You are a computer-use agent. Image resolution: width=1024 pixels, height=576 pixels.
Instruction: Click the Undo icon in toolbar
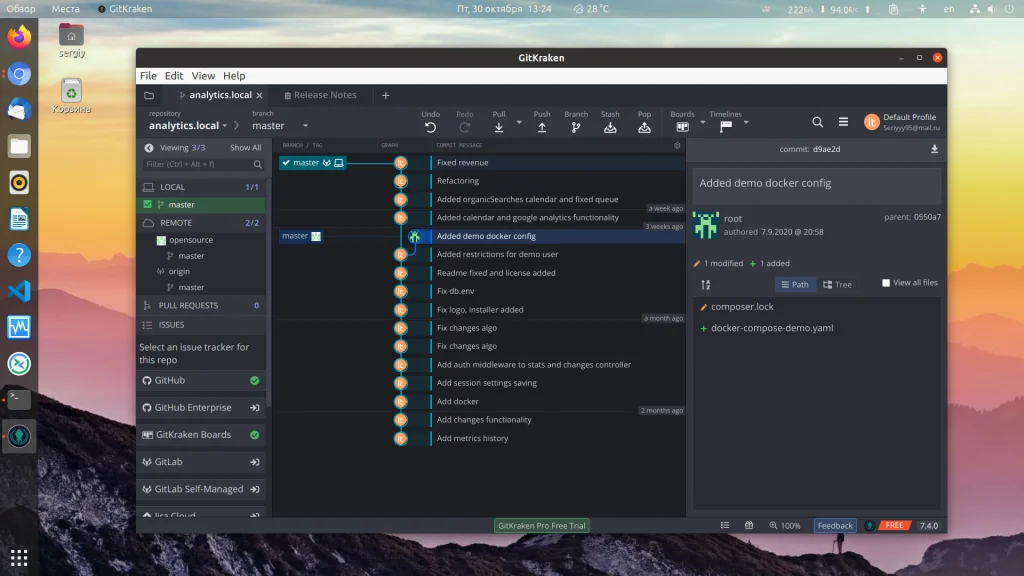click(x=430, y=127)
